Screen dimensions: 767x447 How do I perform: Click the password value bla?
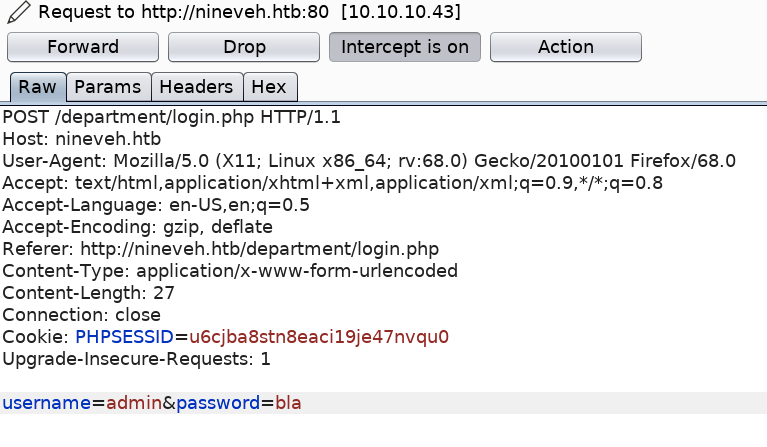pyautogui.click(x=287, y=404)
